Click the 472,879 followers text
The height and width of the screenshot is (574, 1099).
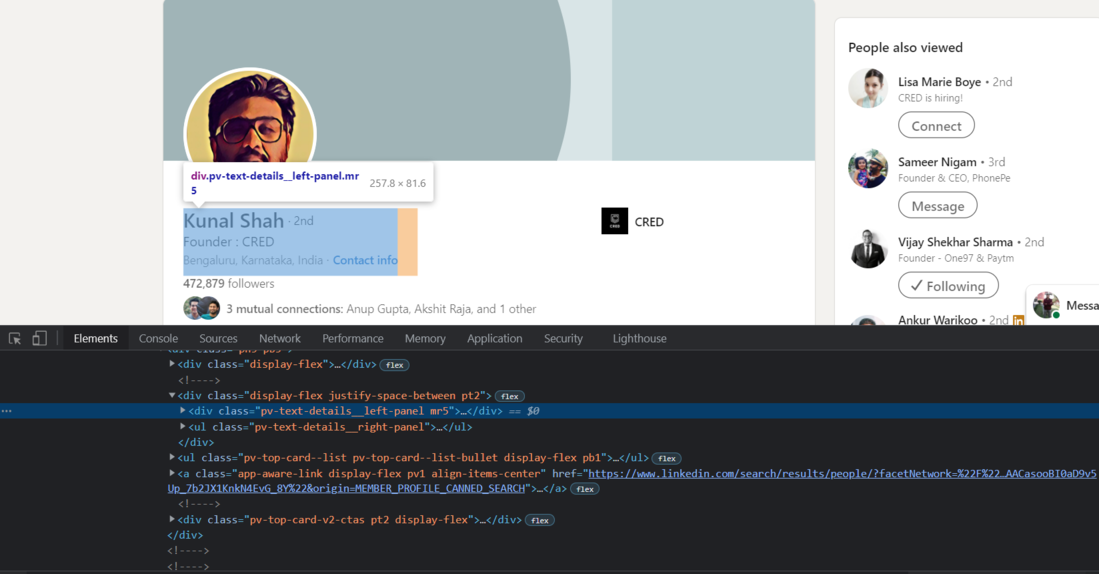pyautogui.click(x=228, y=284)
